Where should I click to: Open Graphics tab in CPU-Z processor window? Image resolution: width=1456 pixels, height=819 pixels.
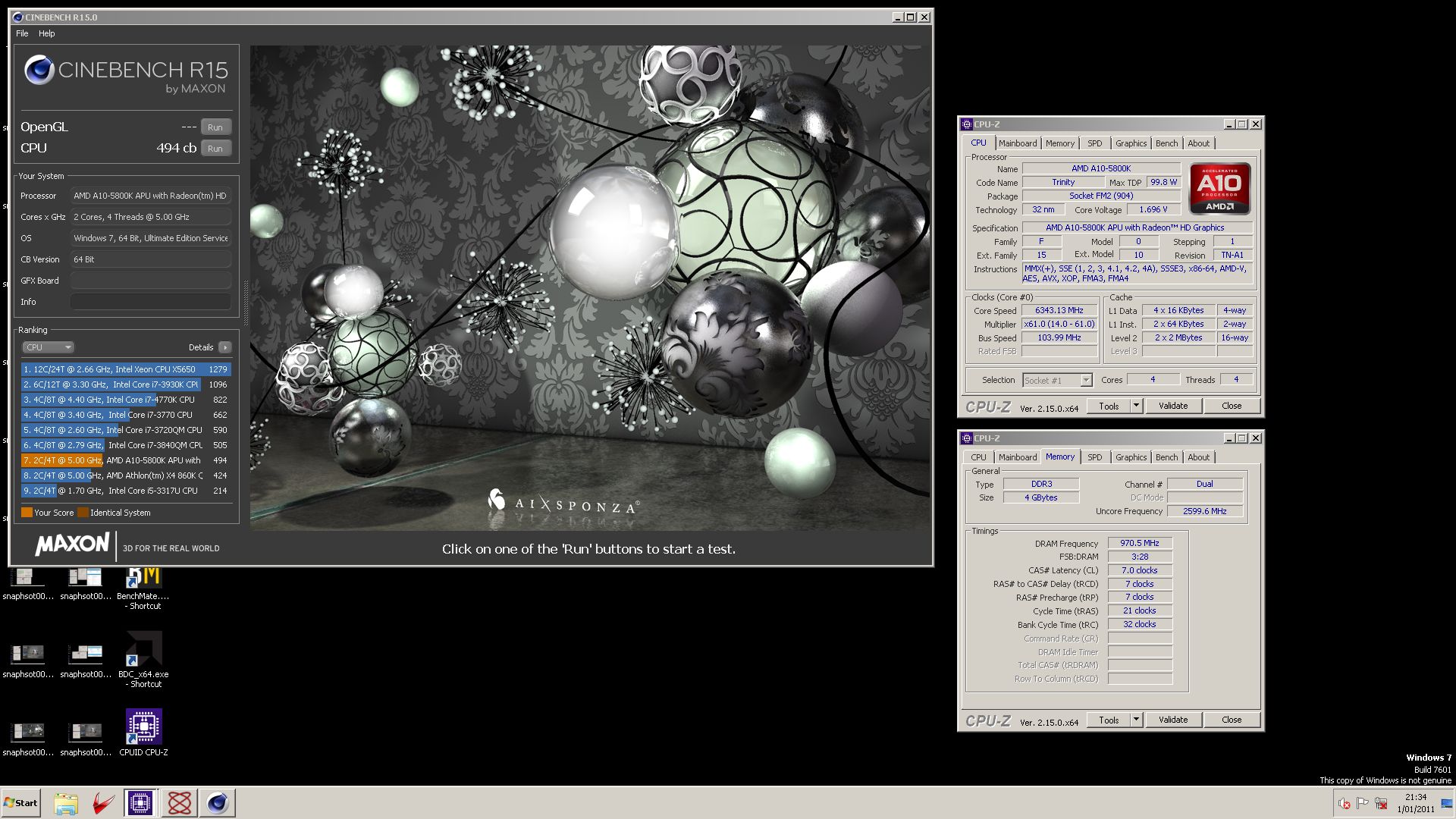point(1131,143)
